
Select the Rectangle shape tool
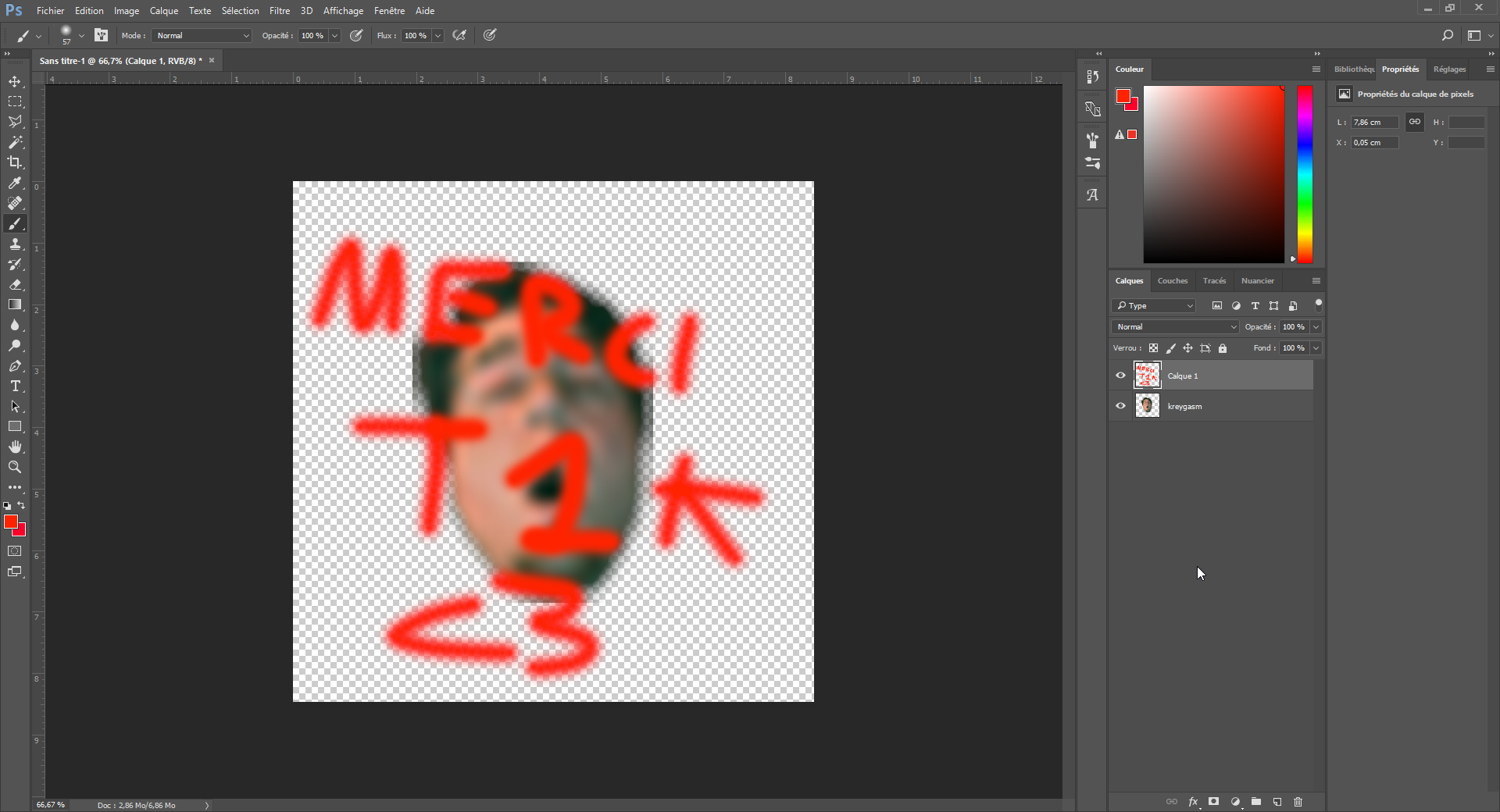pos(15,427)
